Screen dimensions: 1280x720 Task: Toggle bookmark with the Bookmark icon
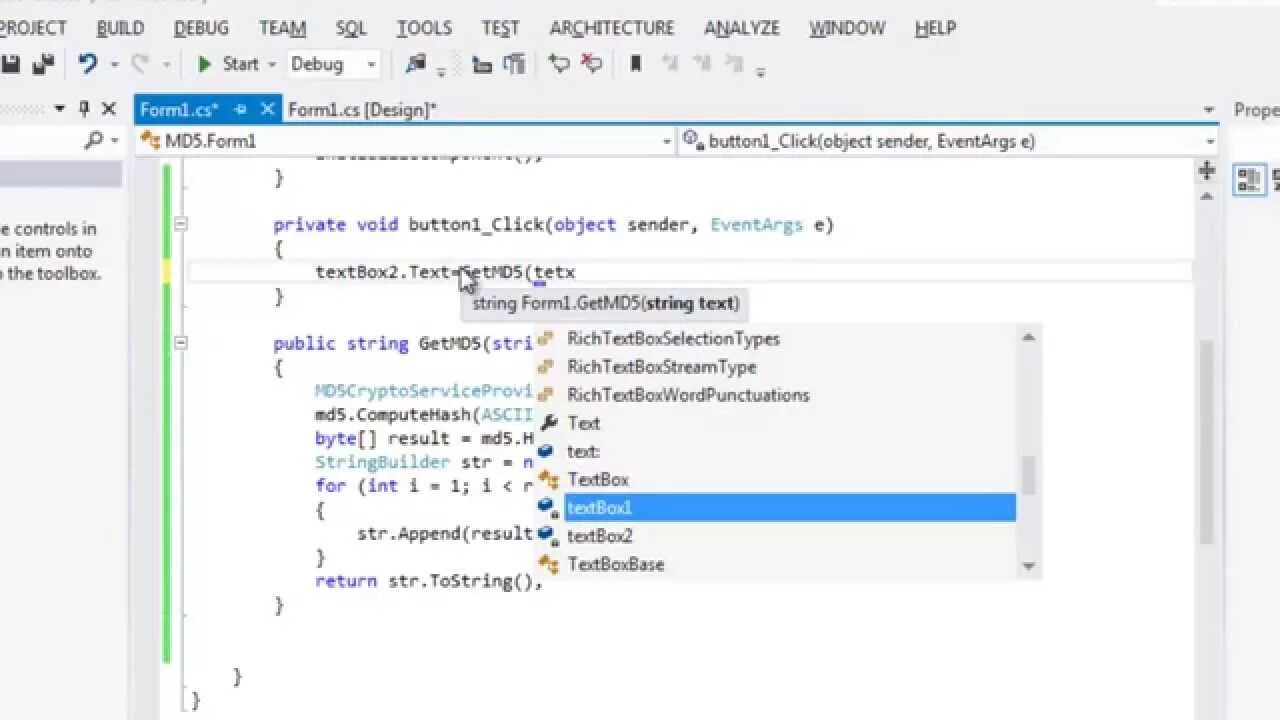635,64
